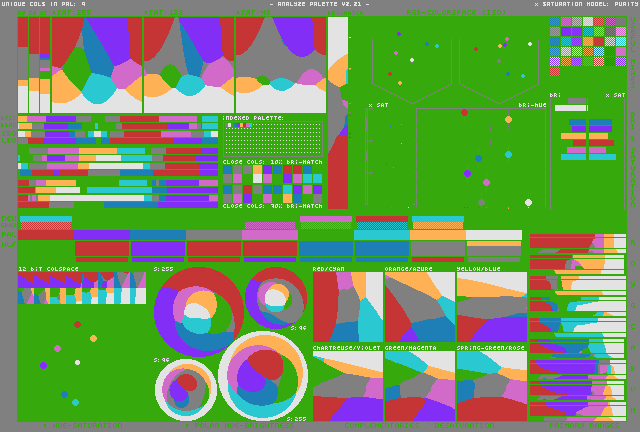Screen dimensions: 640x432
Task: Select the Orange/Azure desaturation chart
Action: tap(419, 307)
